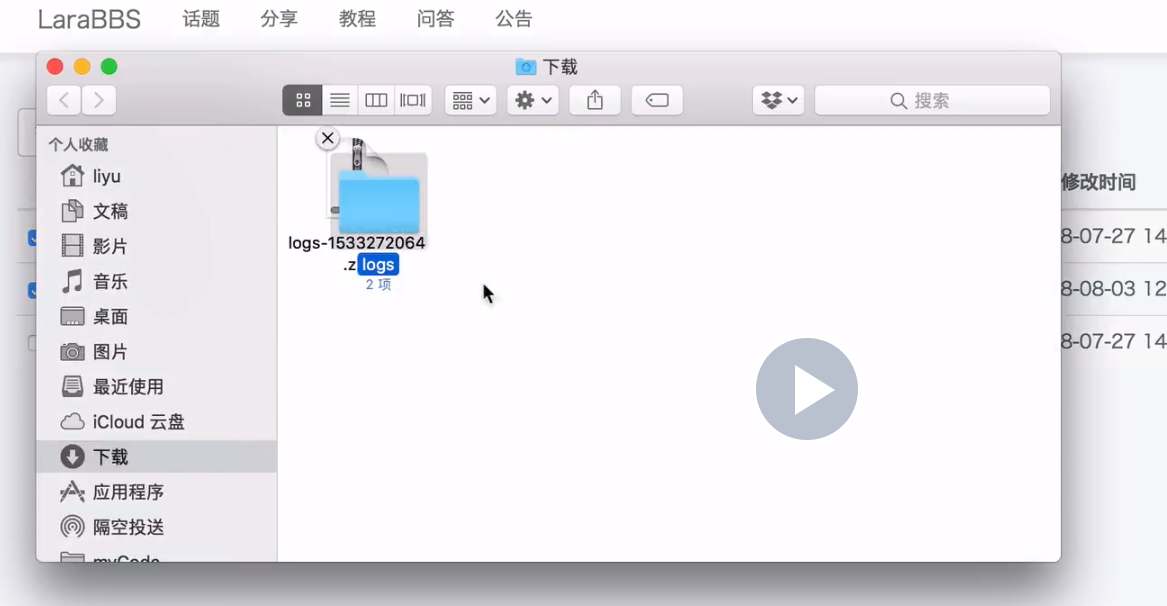Open the 公告 navigation item
Screen dimensions: 1167x606
[514, 19]
